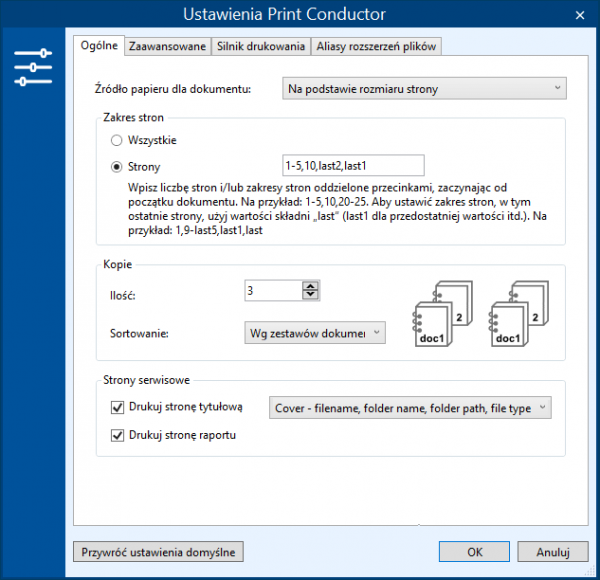Open the Źródło papieru dropdown
600x580 pixels.
pyautogui.click(x=424, y=89)
